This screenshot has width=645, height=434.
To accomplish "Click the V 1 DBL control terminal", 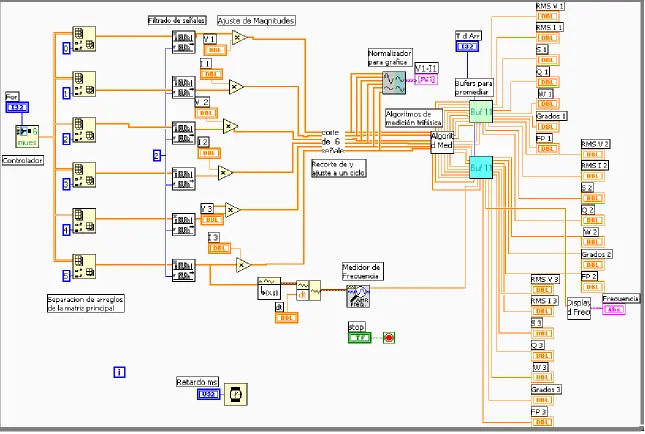I will click(215, 50).
